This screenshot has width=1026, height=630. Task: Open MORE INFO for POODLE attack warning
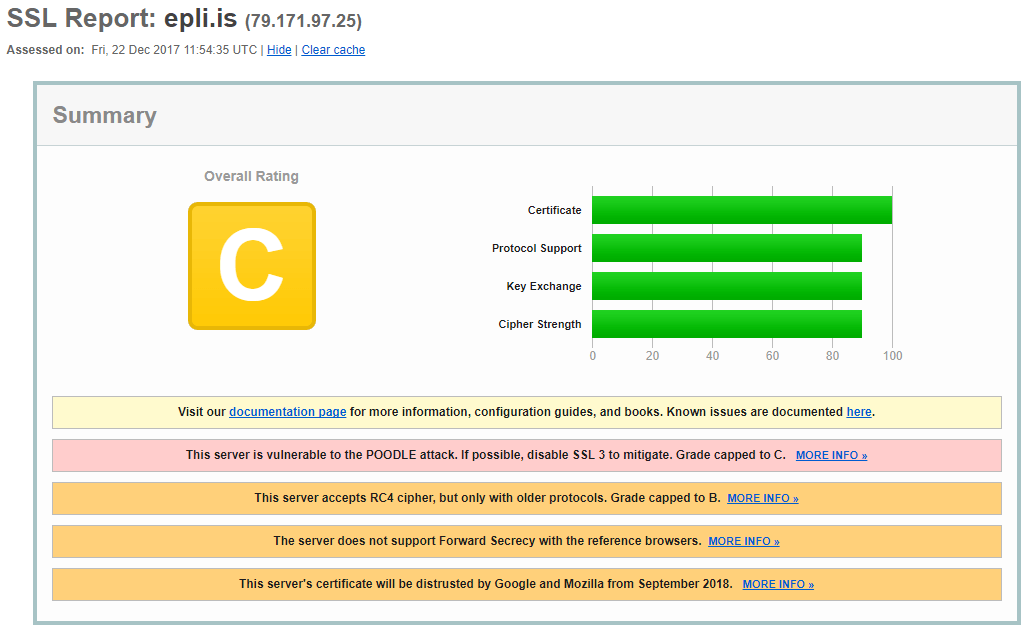[x=831, y=455]
